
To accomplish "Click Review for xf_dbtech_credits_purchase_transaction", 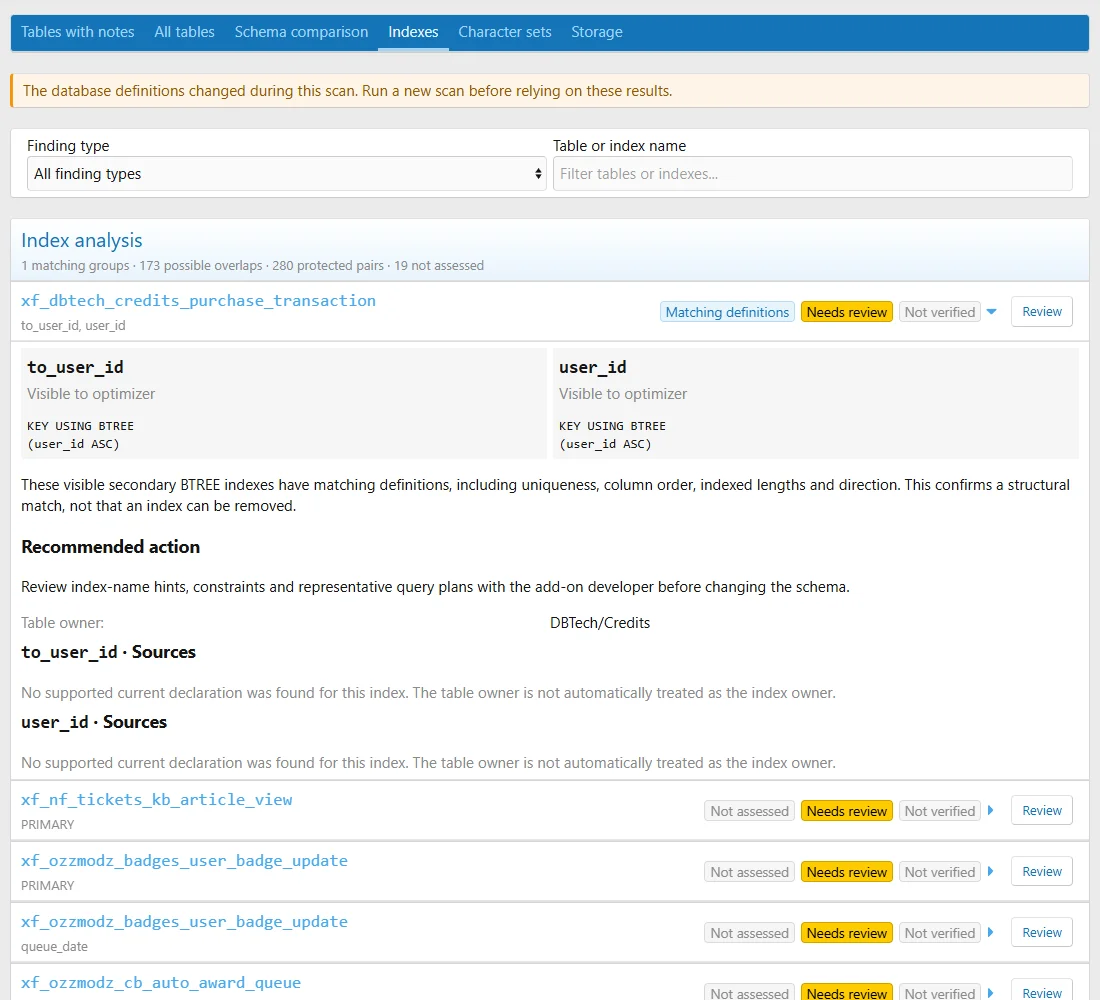I will pyautogui.click(x=1042, y=312).
